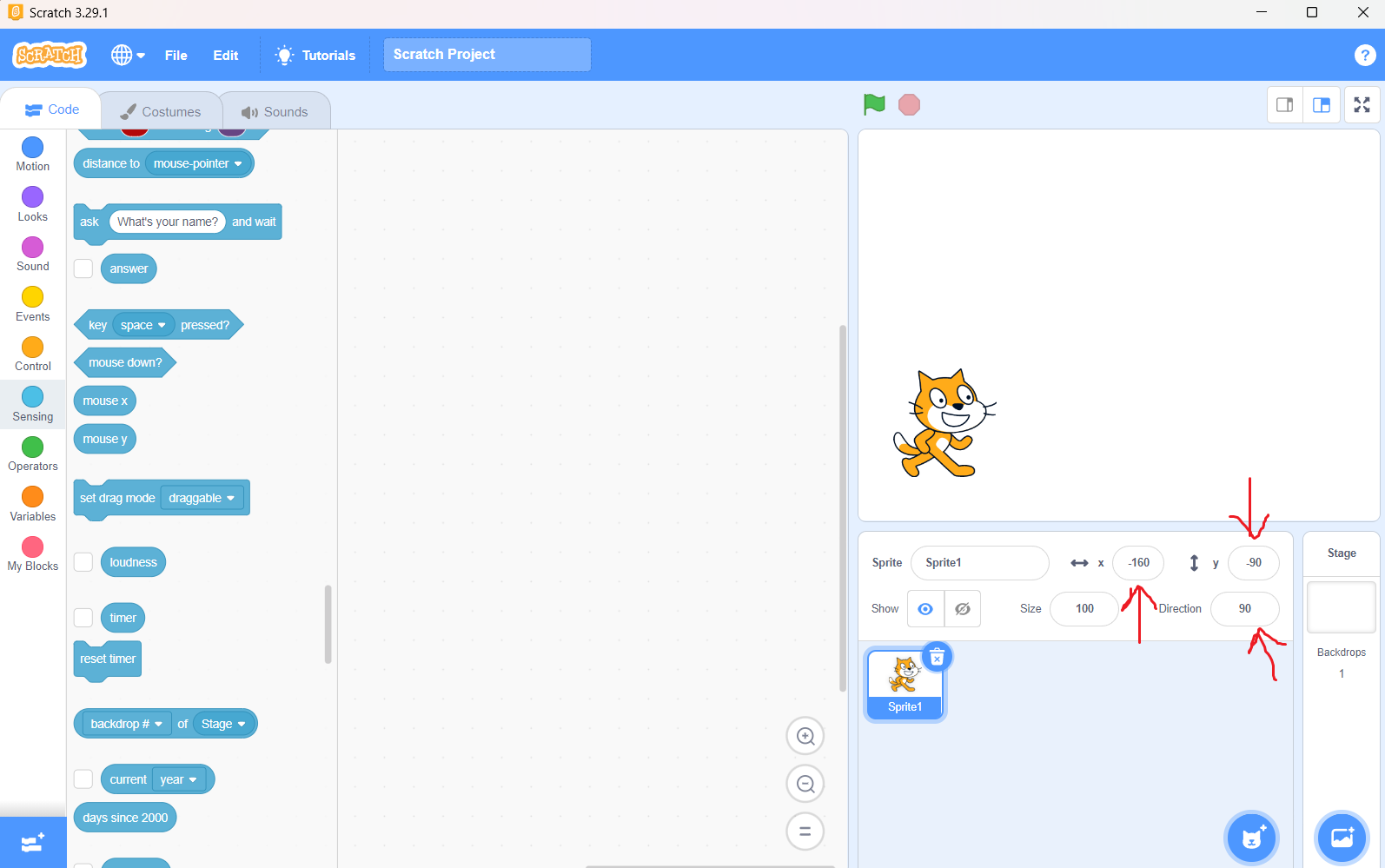Open the Choose a Backdrop button
Viewport: 1385px width, 868px height.
tap(1342, 838)
